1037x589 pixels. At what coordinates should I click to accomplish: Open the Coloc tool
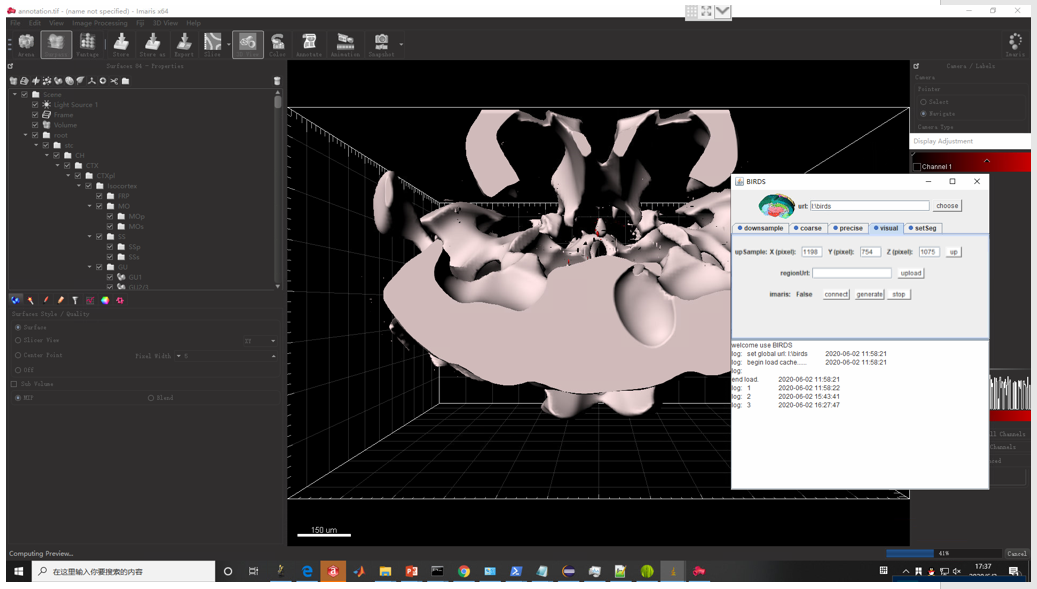pyautogui.click(x=277, y=43)
